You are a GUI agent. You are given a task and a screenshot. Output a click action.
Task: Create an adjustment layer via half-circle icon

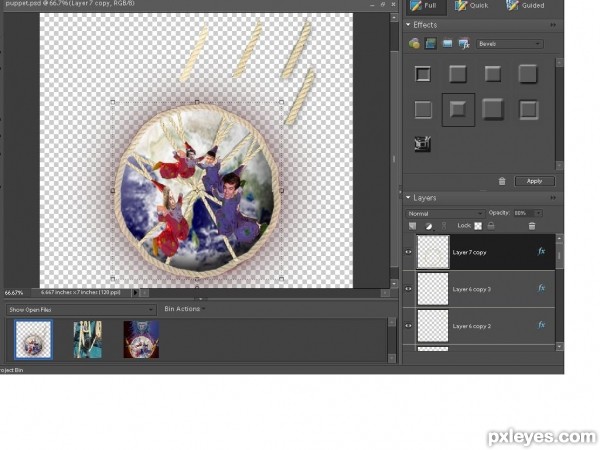(x=429, y=226)
